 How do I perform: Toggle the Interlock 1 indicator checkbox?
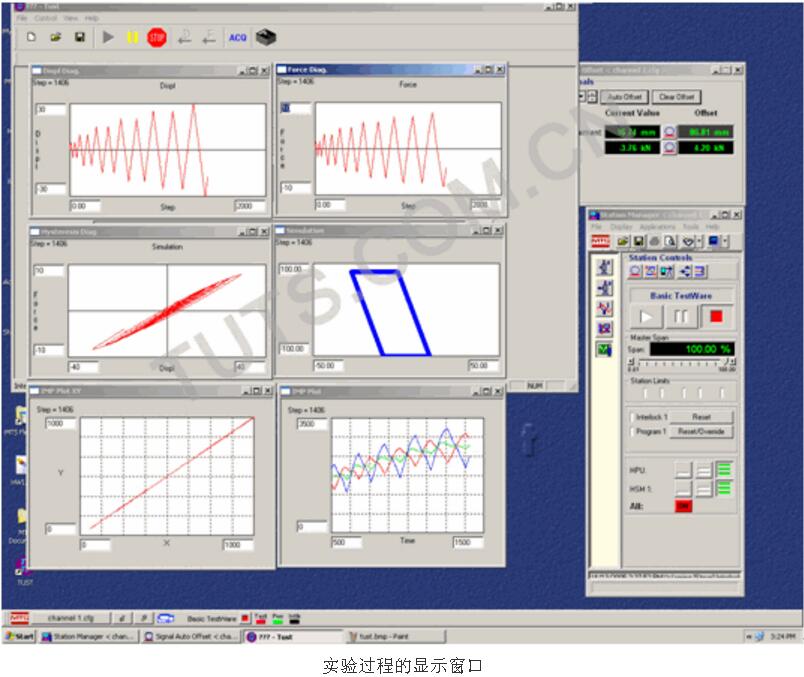(634, 417)
